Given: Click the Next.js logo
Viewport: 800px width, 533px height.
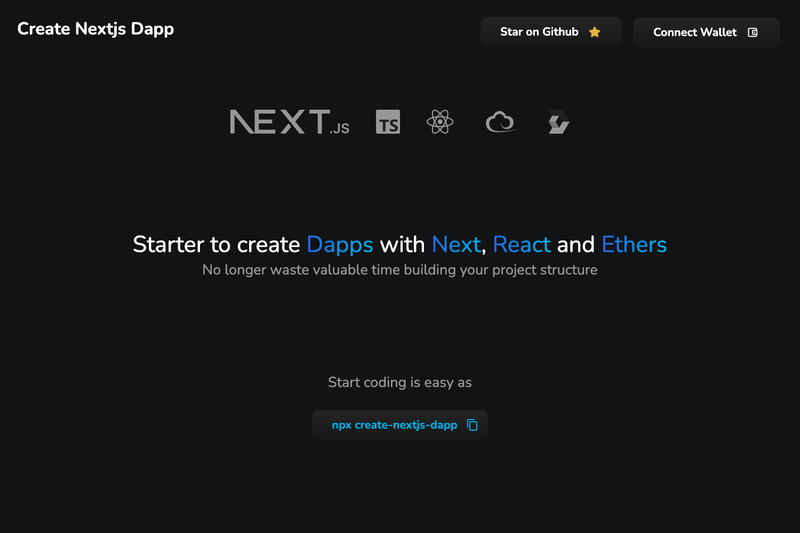Looking at the screenshot, I should point(289,122).
